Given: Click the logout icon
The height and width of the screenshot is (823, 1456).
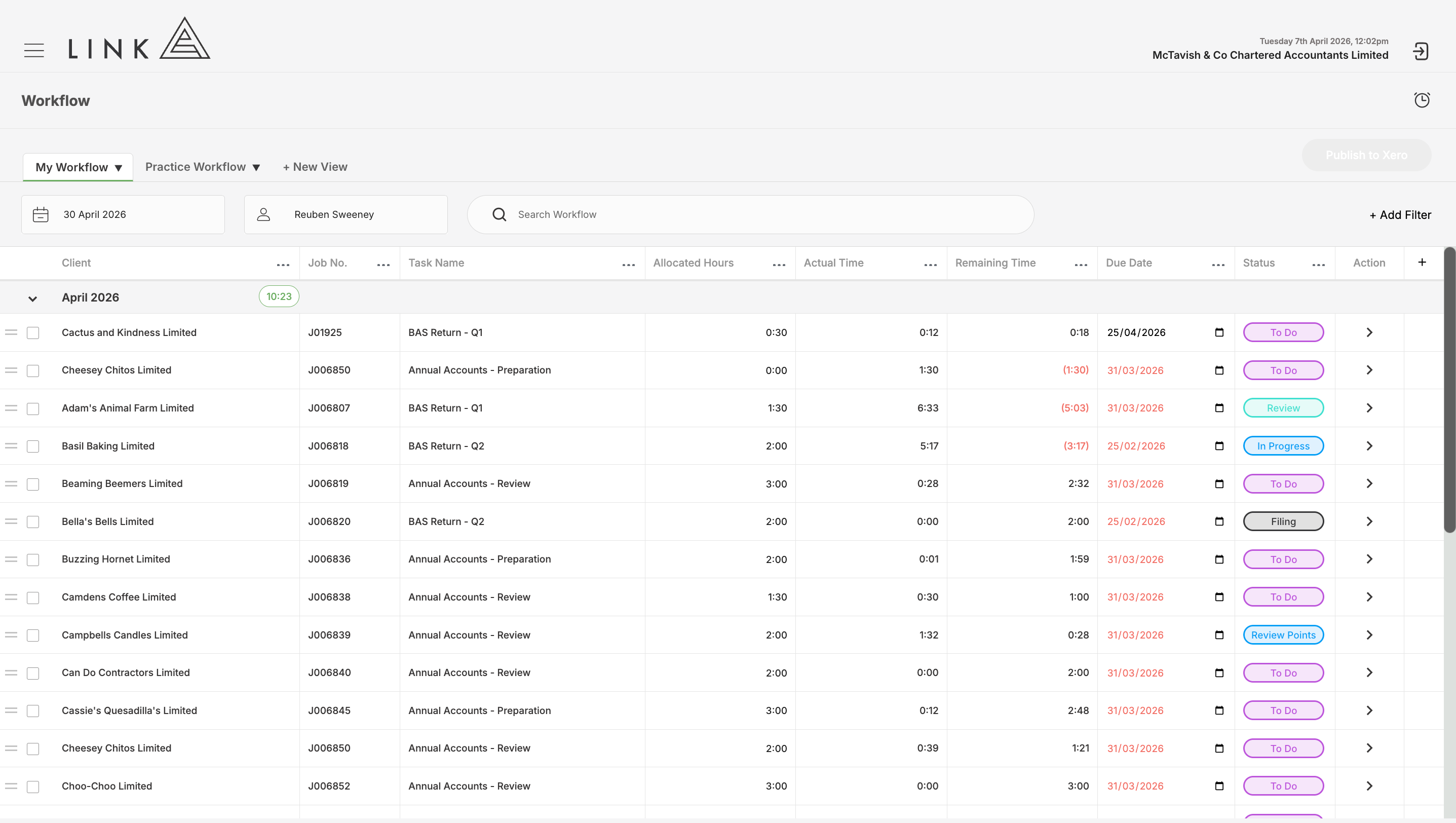Looking at the screenshot, I should (x=1421, y=52).
